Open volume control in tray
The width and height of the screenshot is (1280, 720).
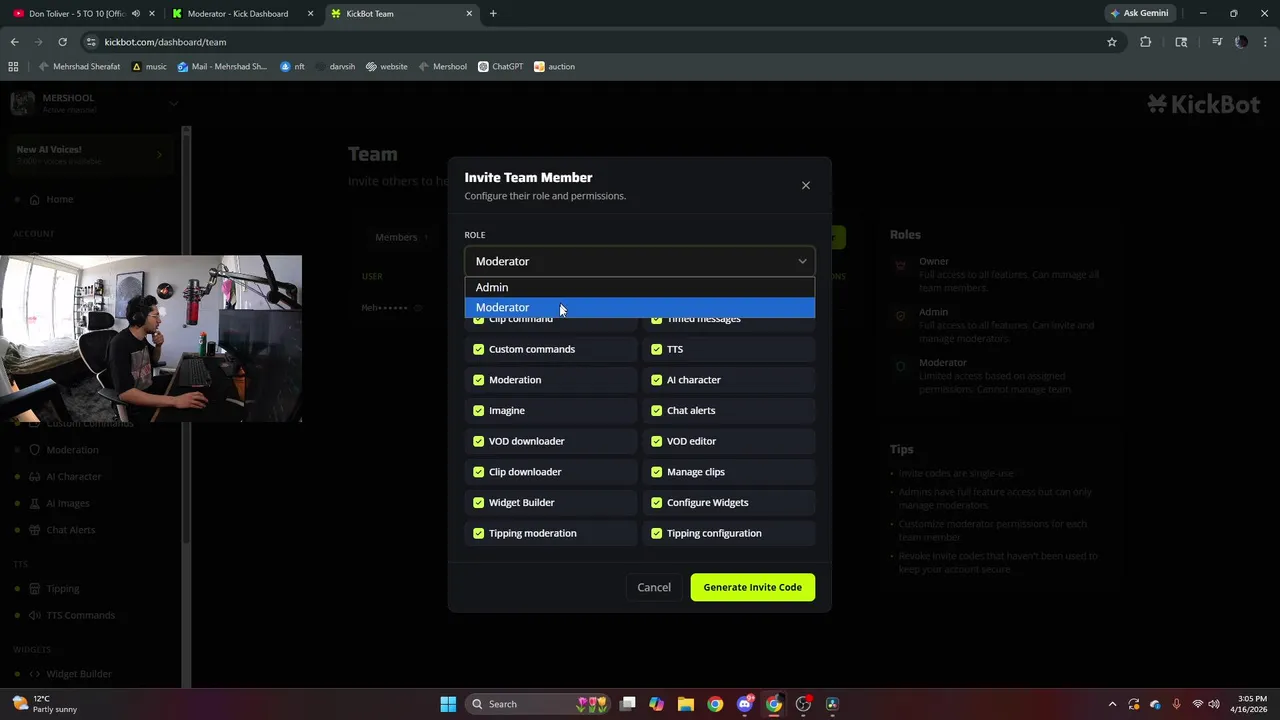click(x=1215, y=704)
